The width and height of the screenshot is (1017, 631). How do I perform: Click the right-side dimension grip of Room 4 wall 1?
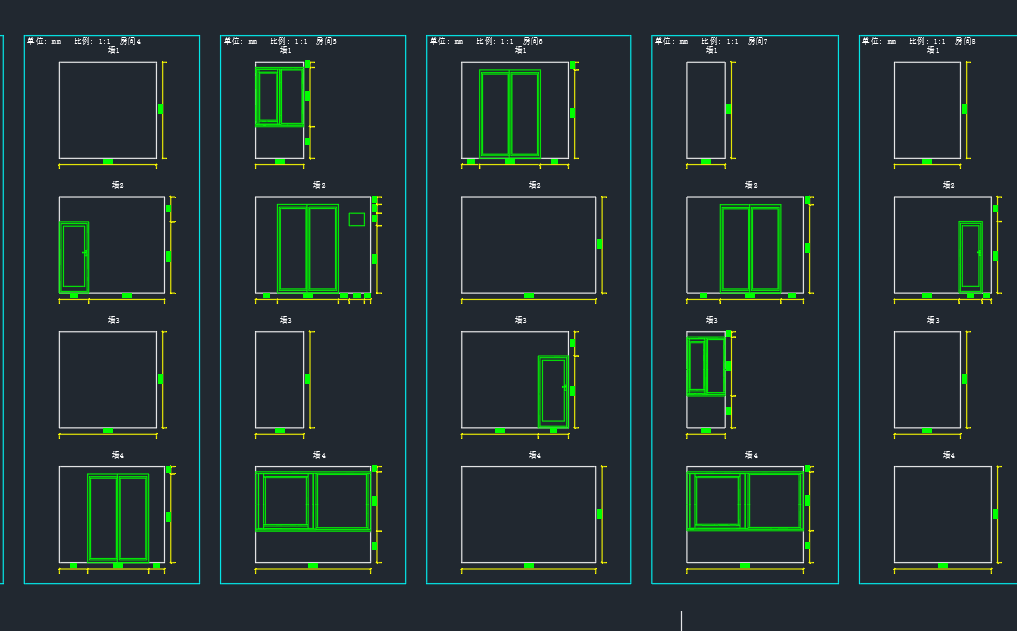[160, 109]
